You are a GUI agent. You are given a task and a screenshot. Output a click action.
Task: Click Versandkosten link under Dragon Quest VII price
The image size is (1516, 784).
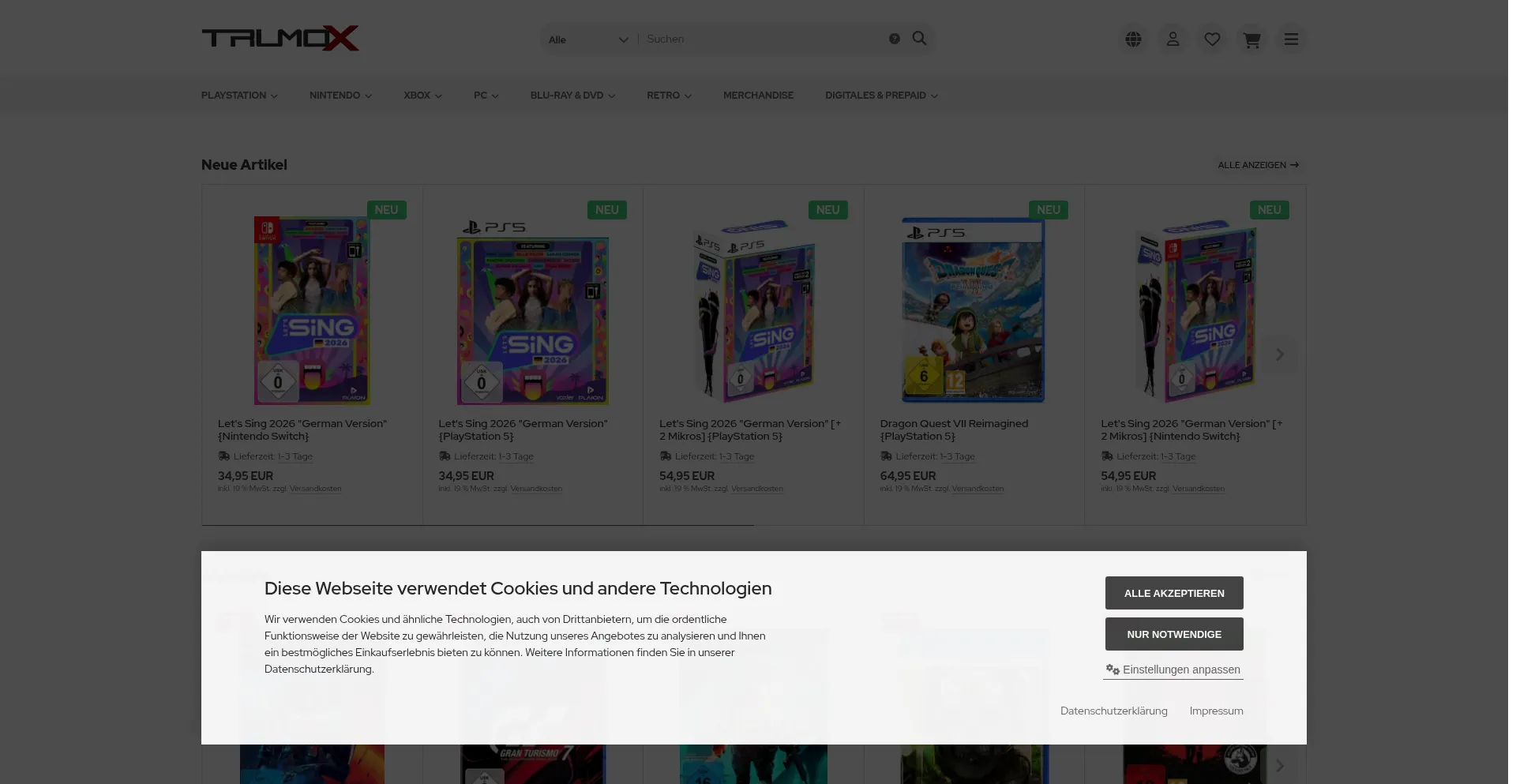point(978,489)
